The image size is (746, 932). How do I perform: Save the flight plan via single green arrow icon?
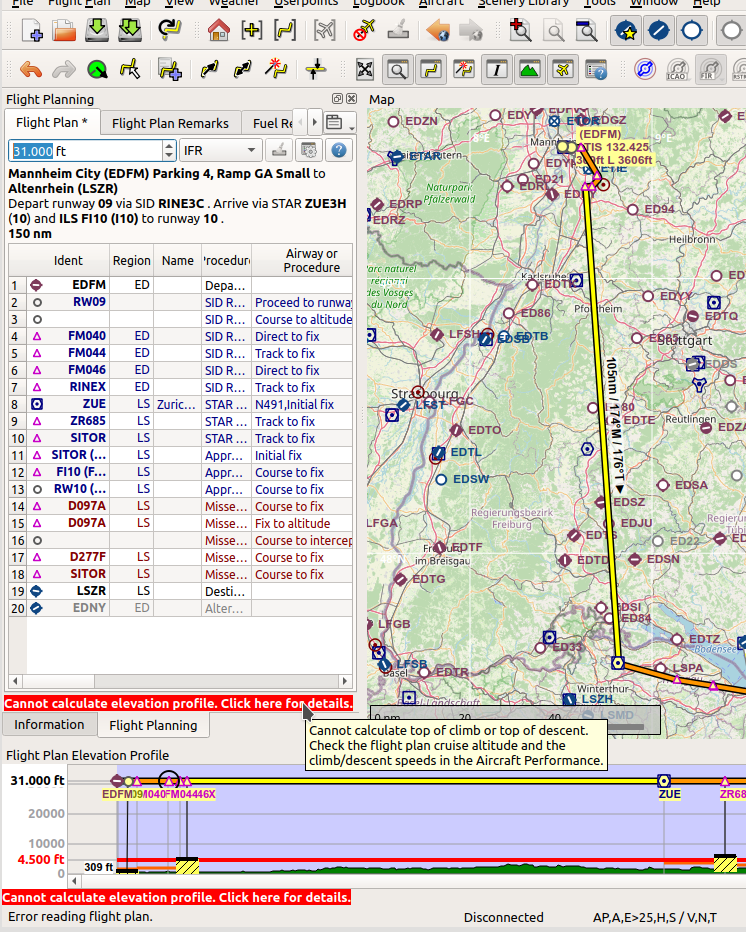click(x=97, y=30)
